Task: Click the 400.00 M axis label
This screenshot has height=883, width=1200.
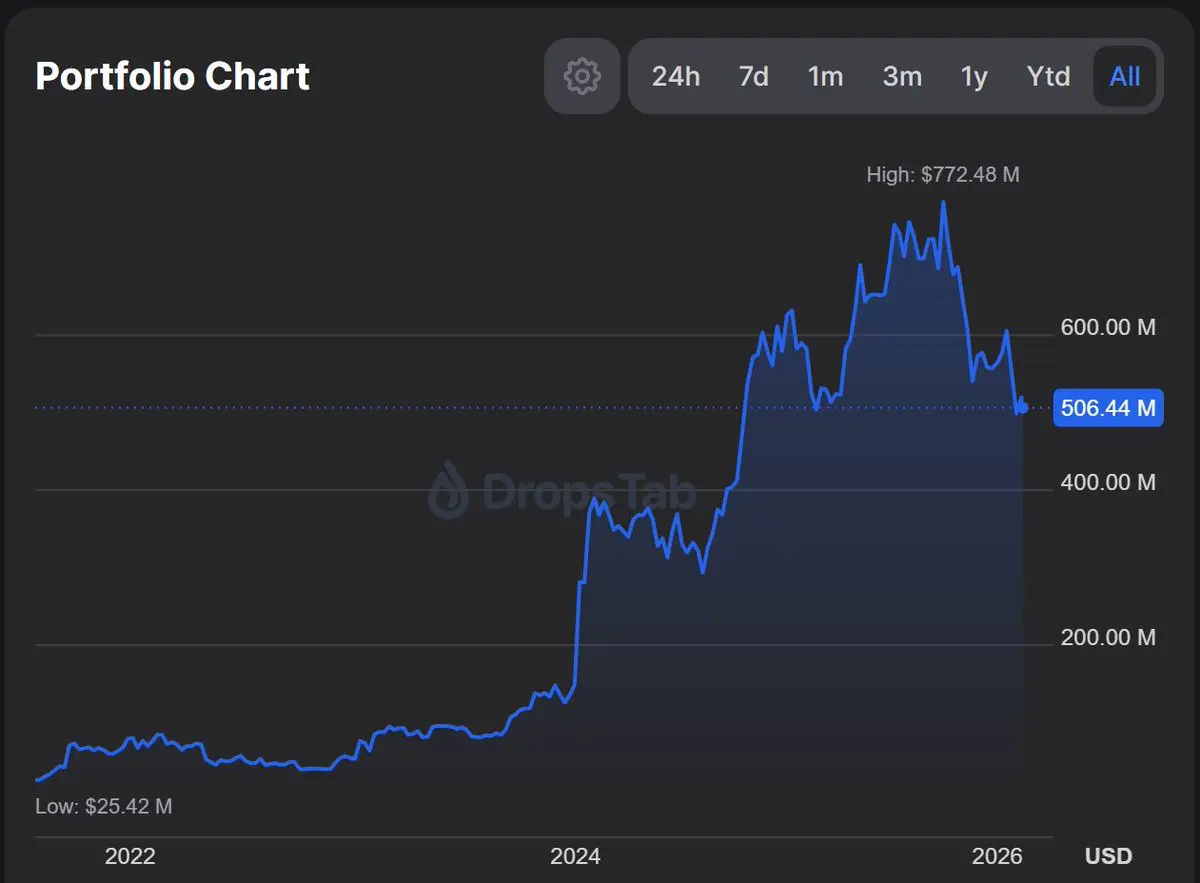Action: tap(1108, 483)
